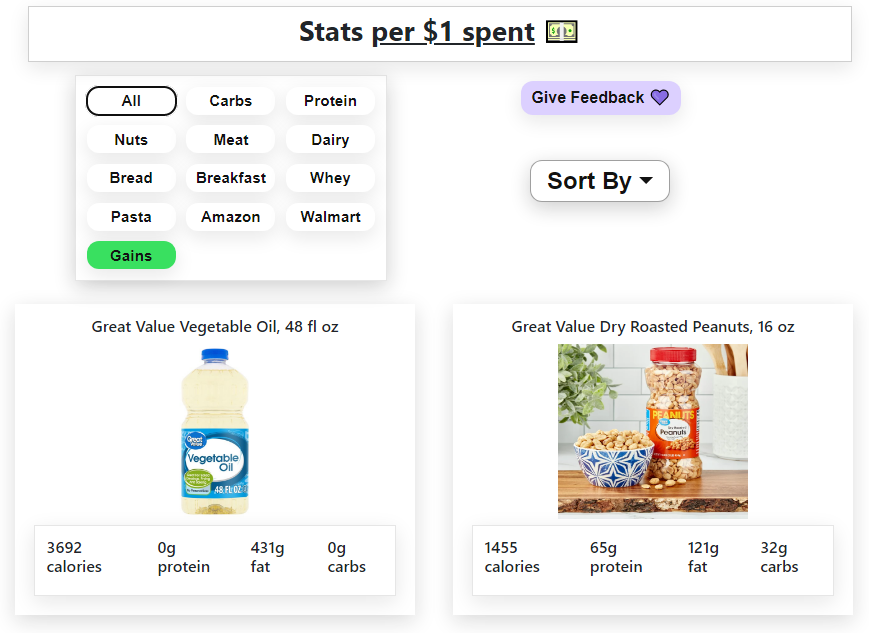
Task: Show only Dairy items
Action: [x=330, y=139]
